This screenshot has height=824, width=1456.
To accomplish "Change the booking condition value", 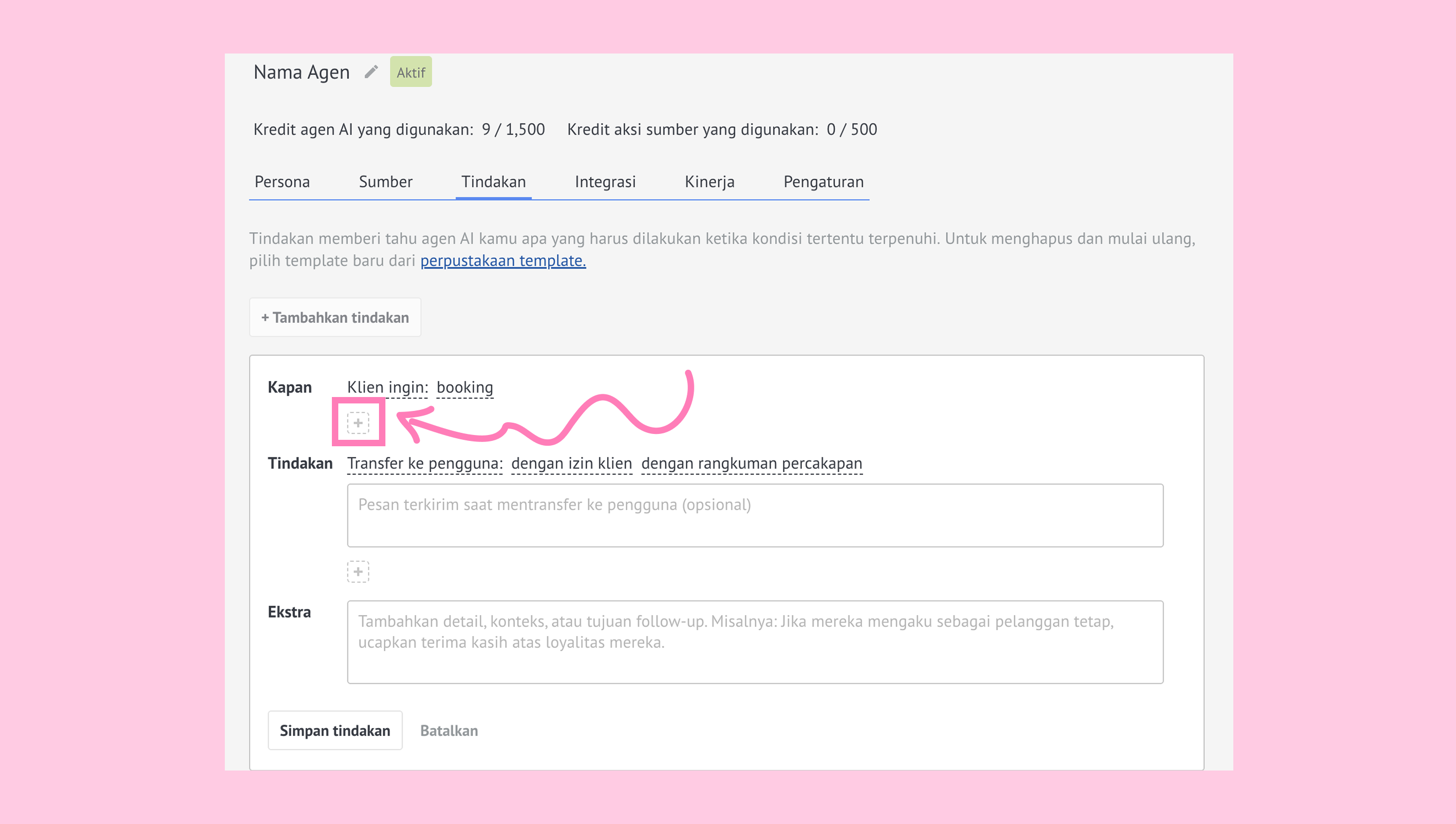I will click(465, 387).
